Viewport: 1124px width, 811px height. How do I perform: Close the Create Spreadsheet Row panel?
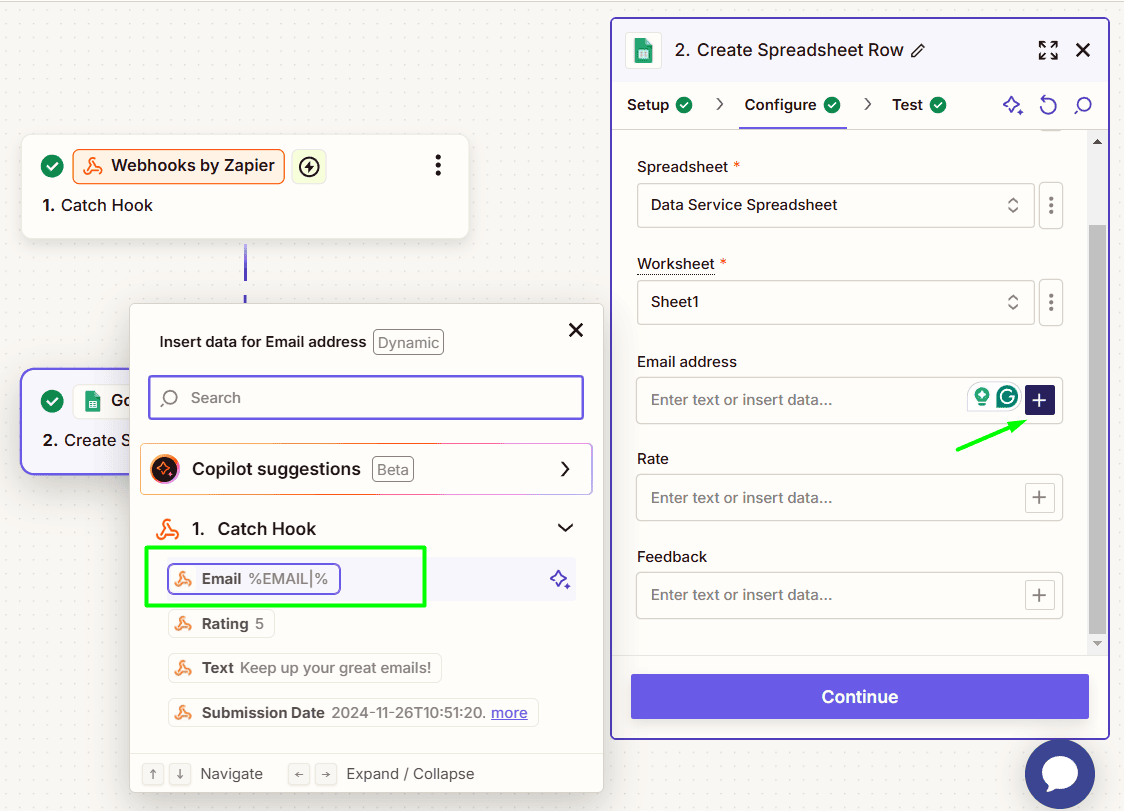[1083, 49]
